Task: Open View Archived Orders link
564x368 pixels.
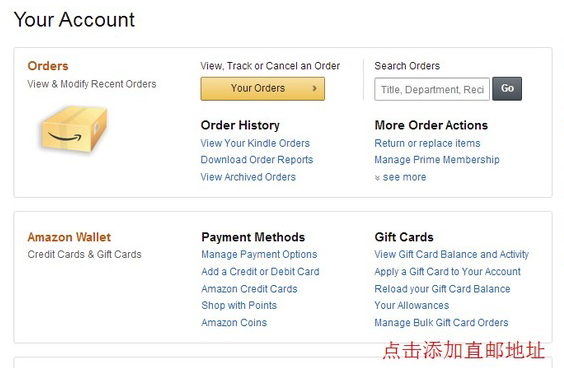Action: click(248, 177)
